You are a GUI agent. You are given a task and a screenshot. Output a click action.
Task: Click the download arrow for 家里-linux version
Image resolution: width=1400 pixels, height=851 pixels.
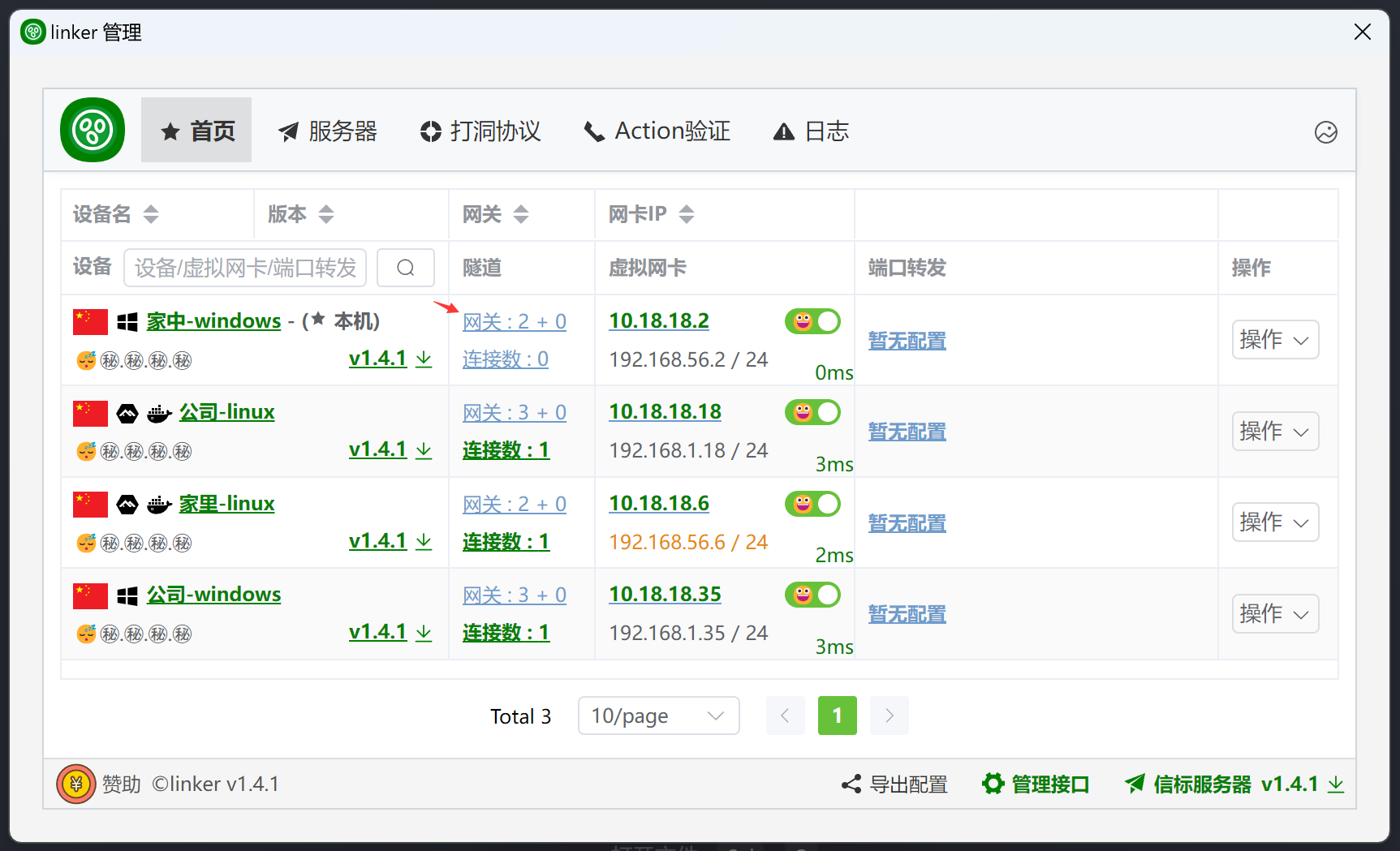point(424,541)
